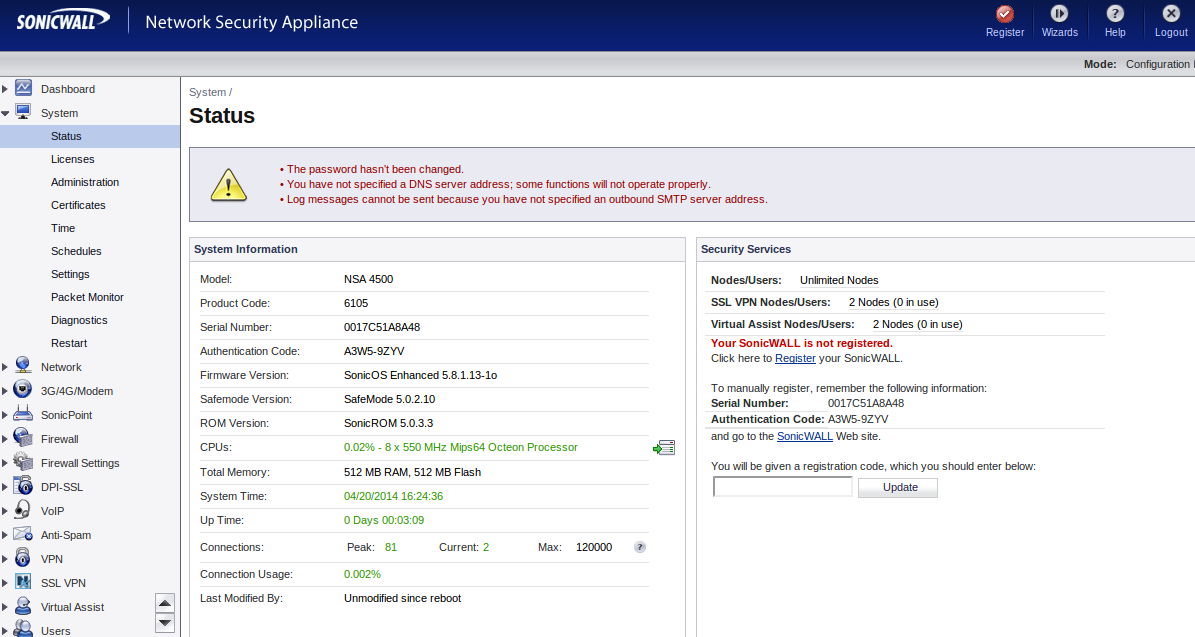Expand the VoIP node arrow
The width and height of the screenshot is (1195, 637).
(x=5, y=511)
